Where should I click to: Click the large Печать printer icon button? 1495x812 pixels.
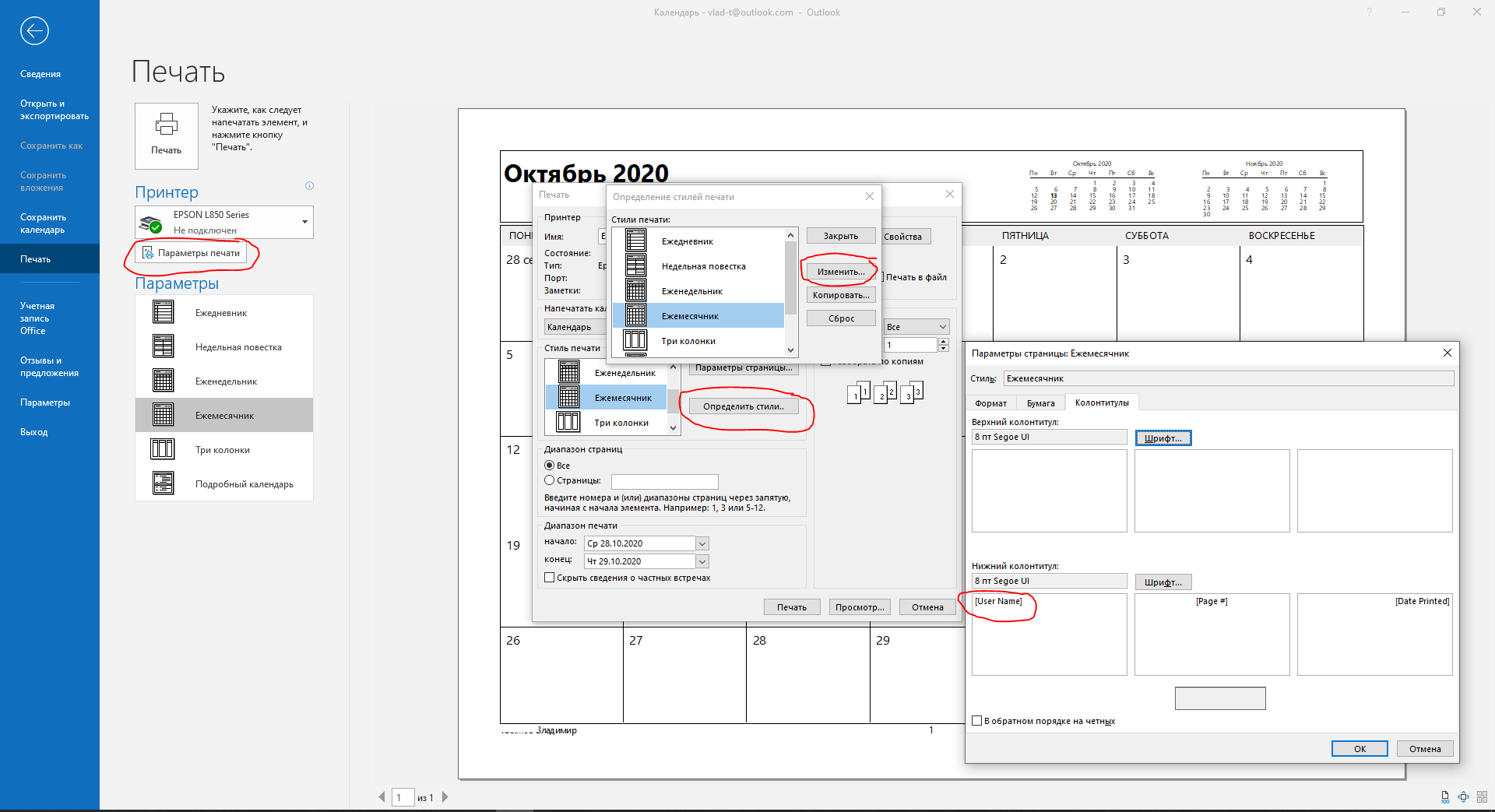[167, 136]
